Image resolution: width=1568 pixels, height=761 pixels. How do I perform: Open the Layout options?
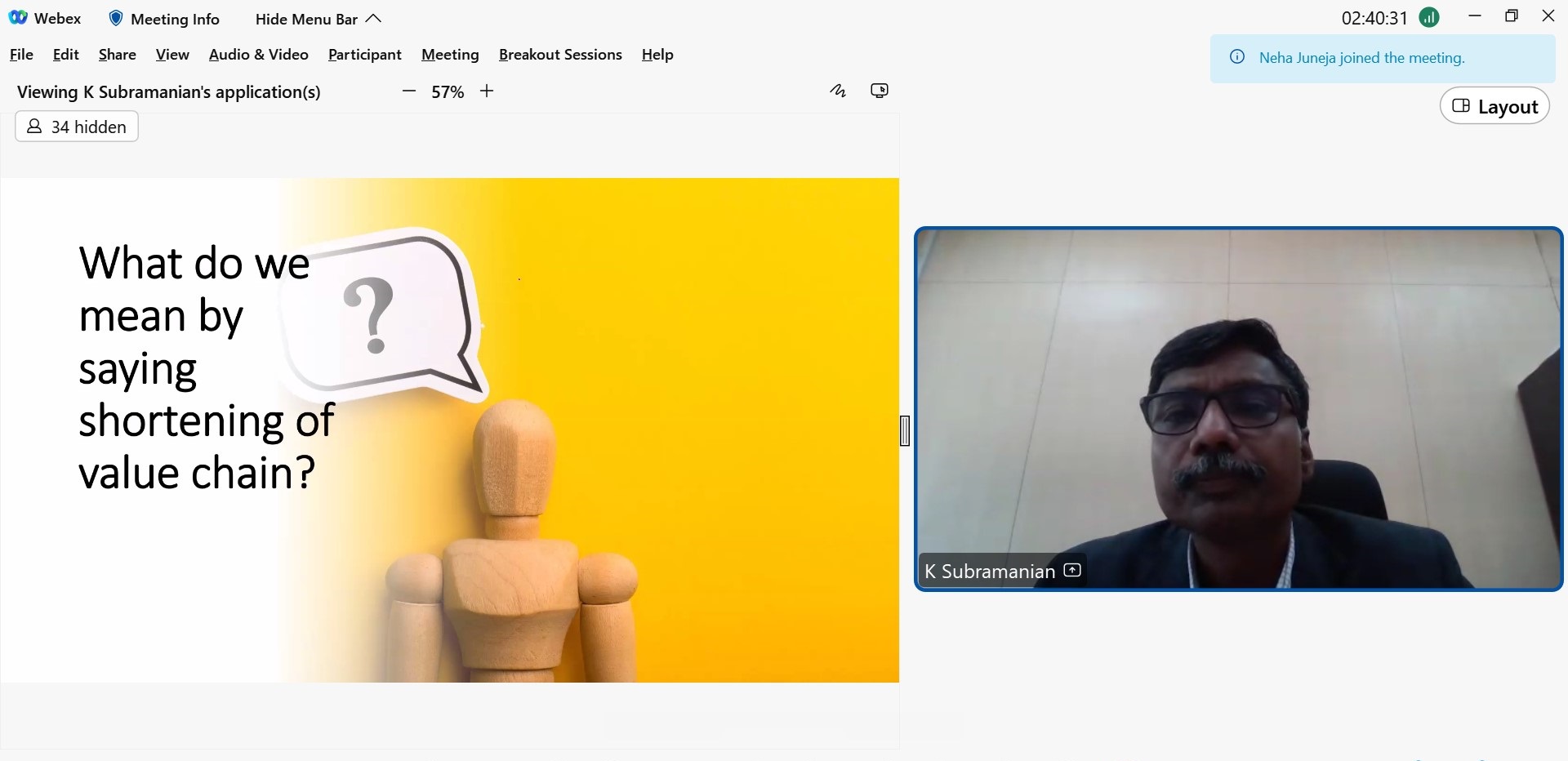(1494, 107)
